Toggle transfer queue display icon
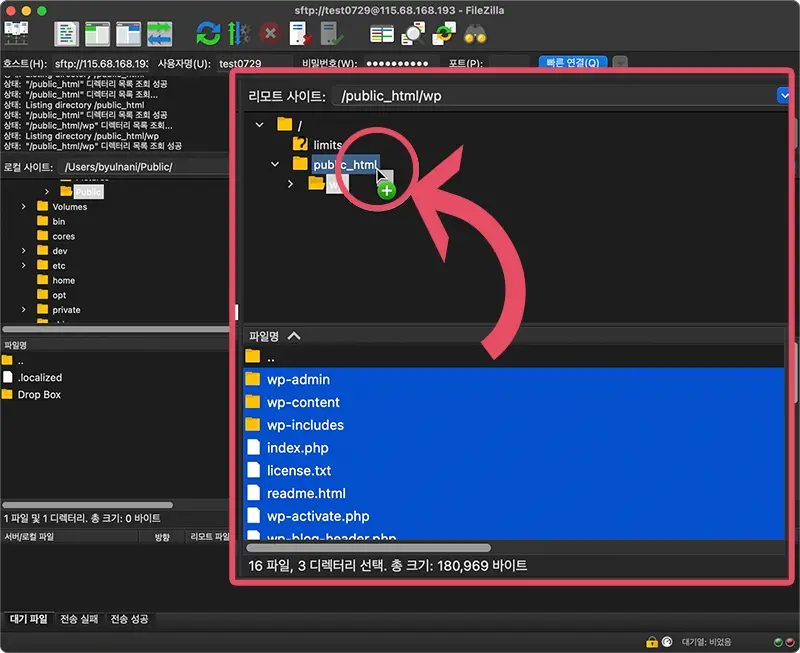The width and height of the screenshot is (800, 653). [159, 34]
